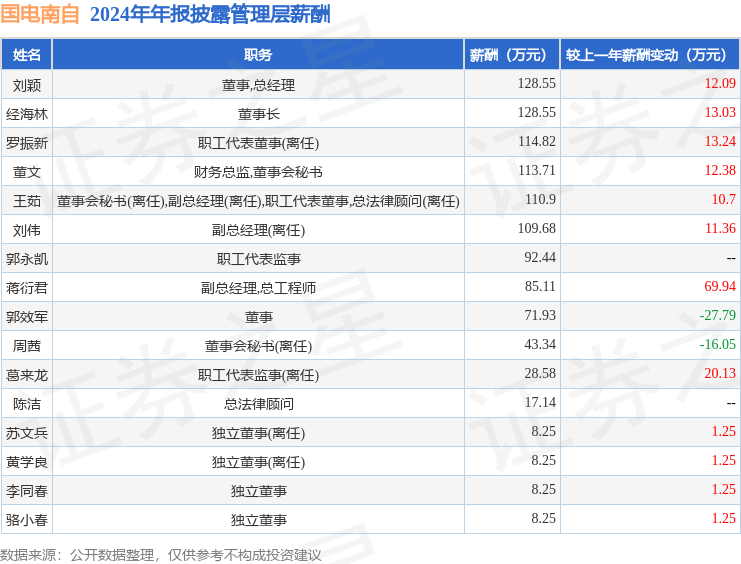The width and height of the screenshot is (741, 564).
Task: Click salary value 28.58
Action: pyautogui.click(x=540, y=373)
